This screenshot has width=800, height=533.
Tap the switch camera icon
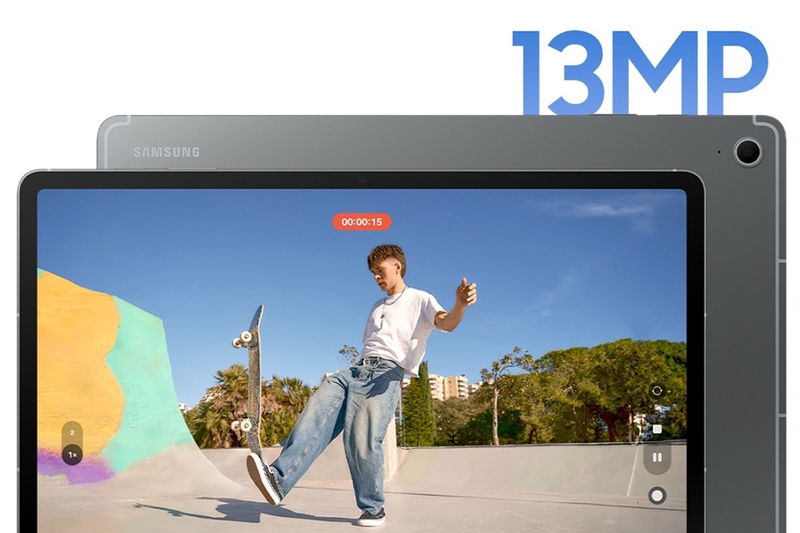[657, 391]
